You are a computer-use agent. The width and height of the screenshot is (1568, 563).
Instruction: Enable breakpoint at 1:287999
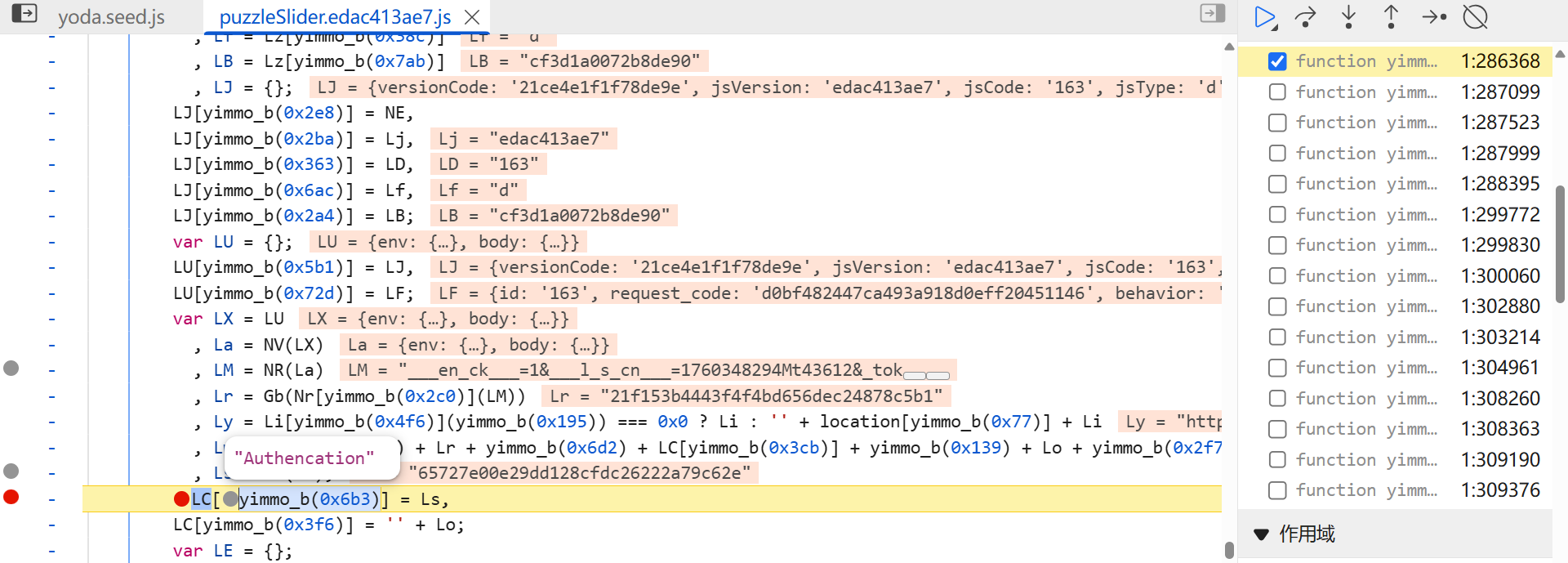click(x=1277, y=154)
